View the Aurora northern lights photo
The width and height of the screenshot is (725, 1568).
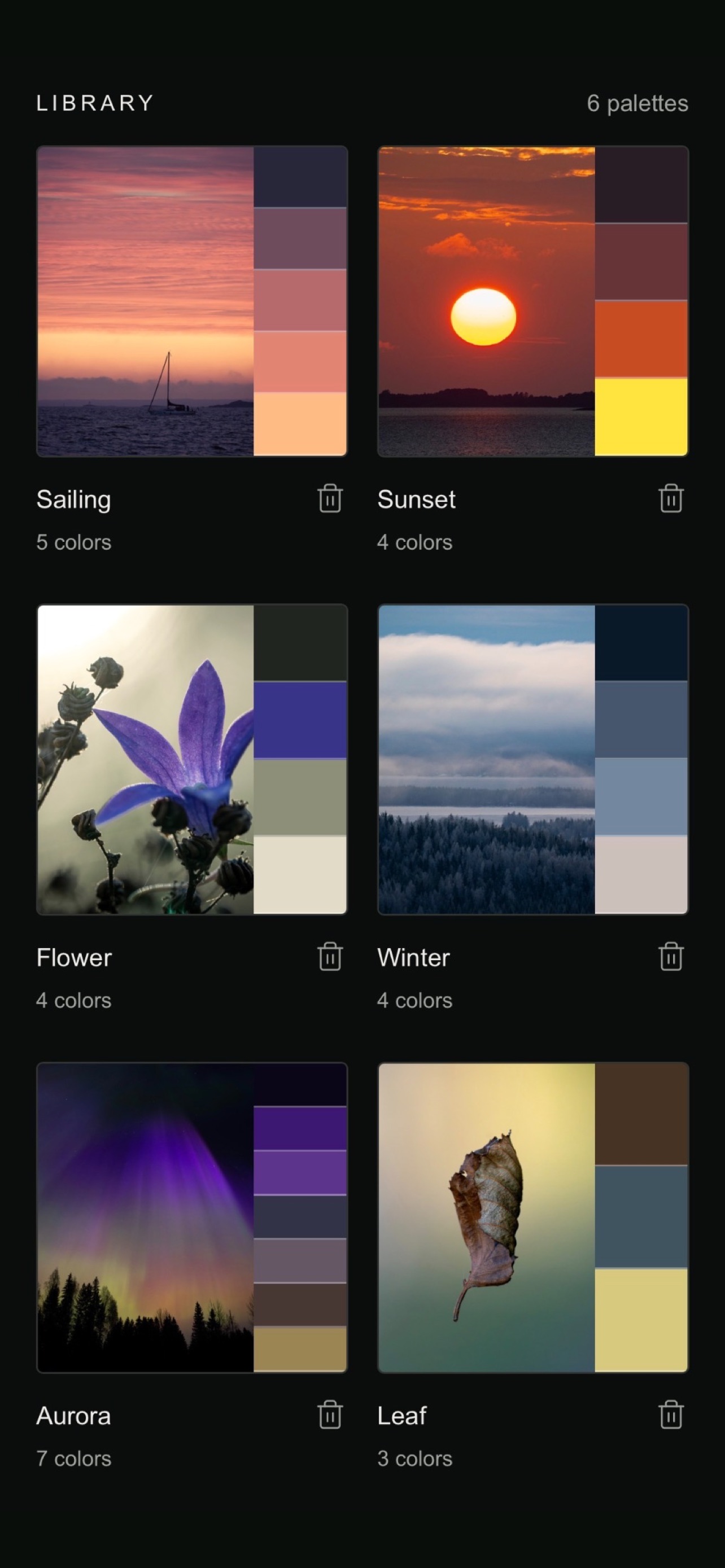(x=146, y=1217)
